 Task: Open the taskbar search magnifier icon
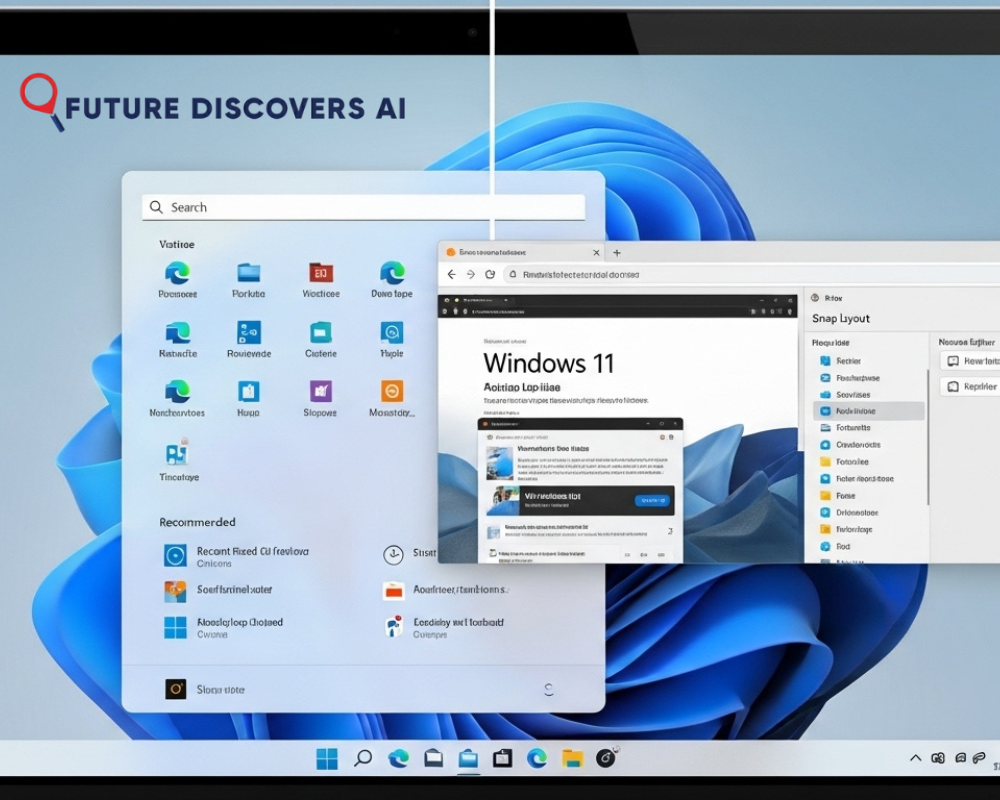click(x=363, y=758)
